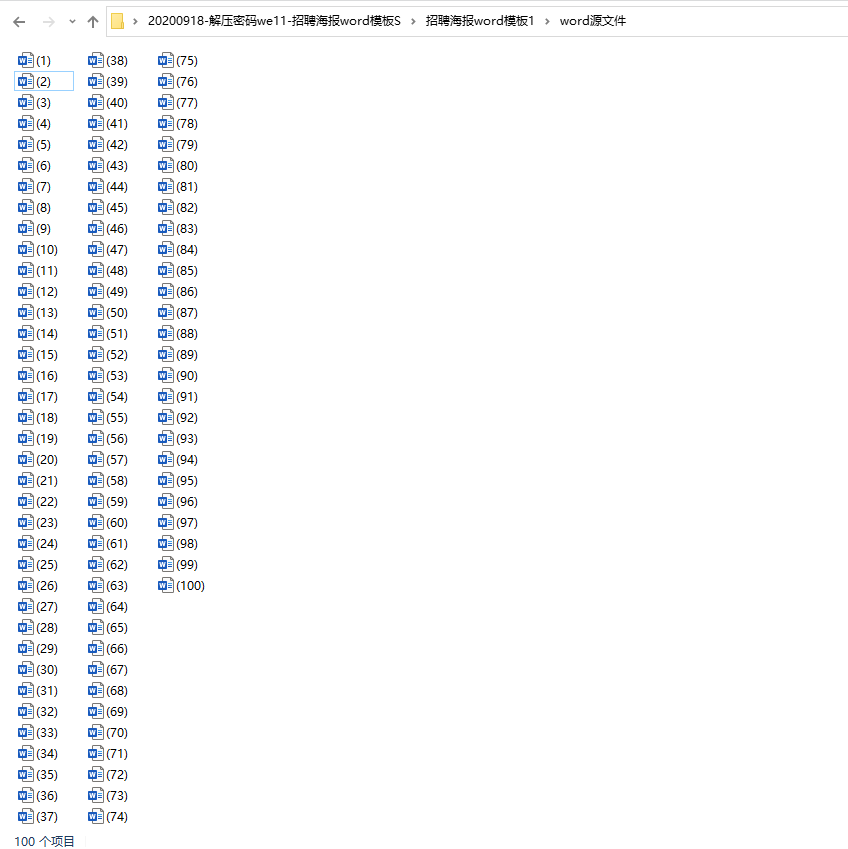The image size is (848, 849).
Task: Navigate to the 招聘海报word模板1 breadcrumb
Action: point(480,21)
